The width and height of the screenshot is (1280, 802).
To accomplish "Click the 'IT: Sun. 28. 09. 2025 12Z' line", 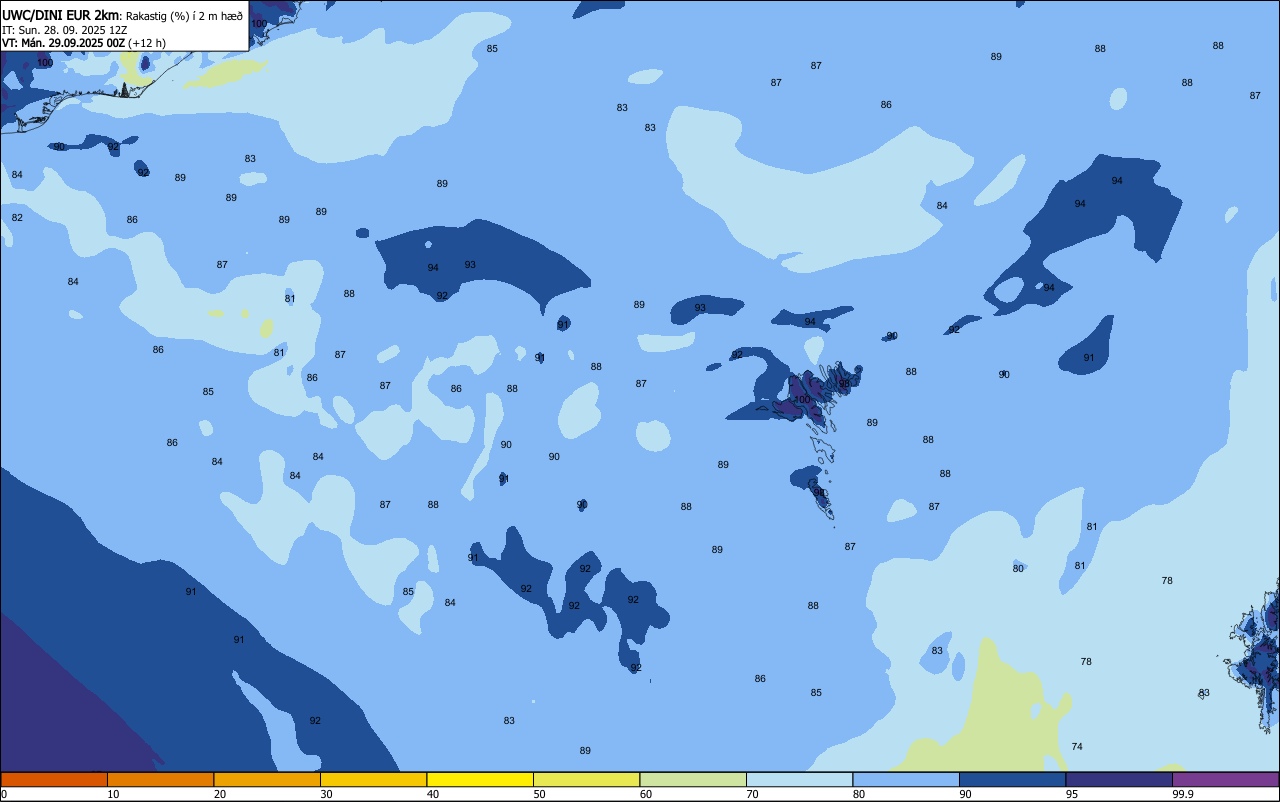I will click(x=64, y=30).
